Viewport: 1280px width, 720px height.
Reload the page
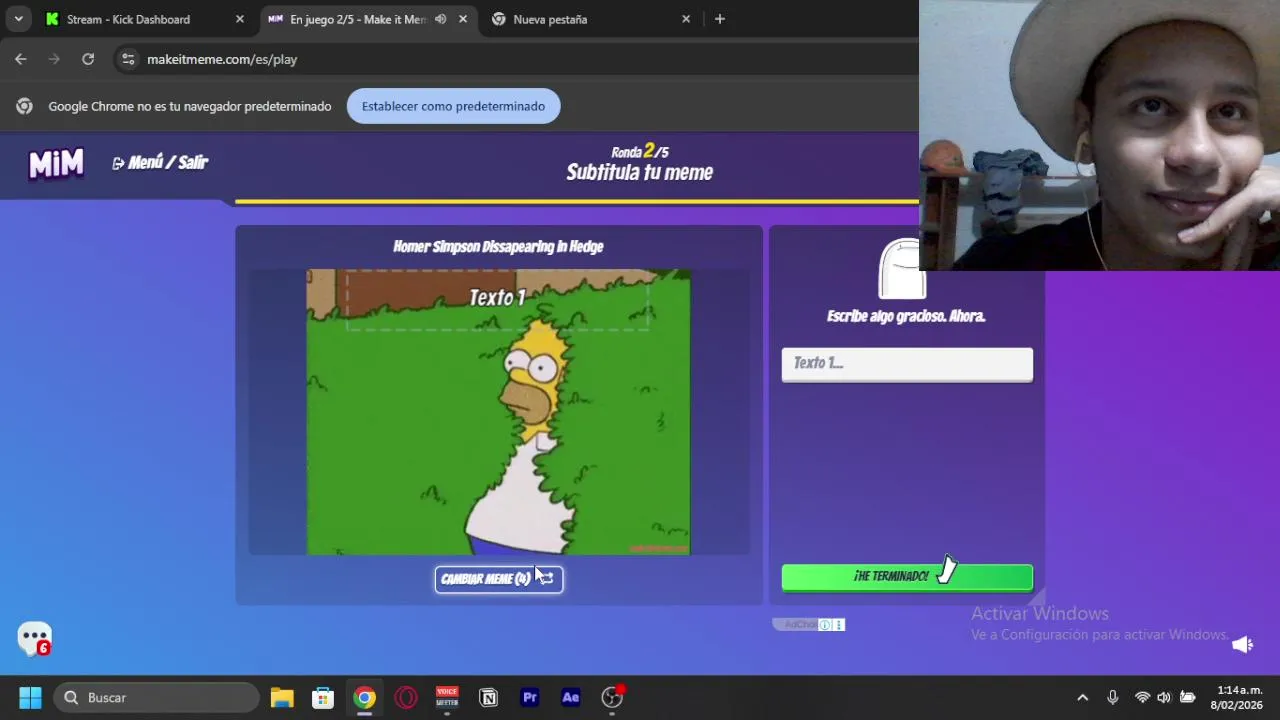point(88,59)
